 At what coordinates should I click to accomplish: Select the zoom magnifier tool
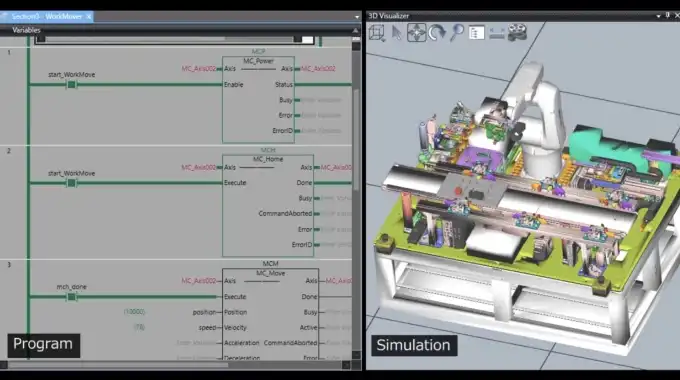pyautogui.click(x=457, y=33)
